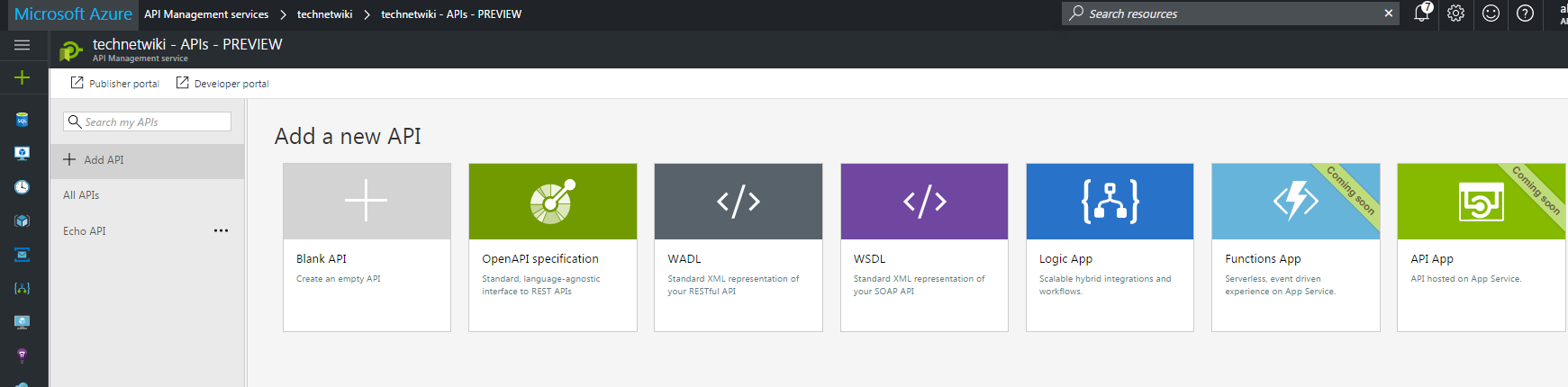Open the lightbulb icon in the sidebar
Image resolution: width=1568 pixels, height=387 pixels.
point(23,355)
